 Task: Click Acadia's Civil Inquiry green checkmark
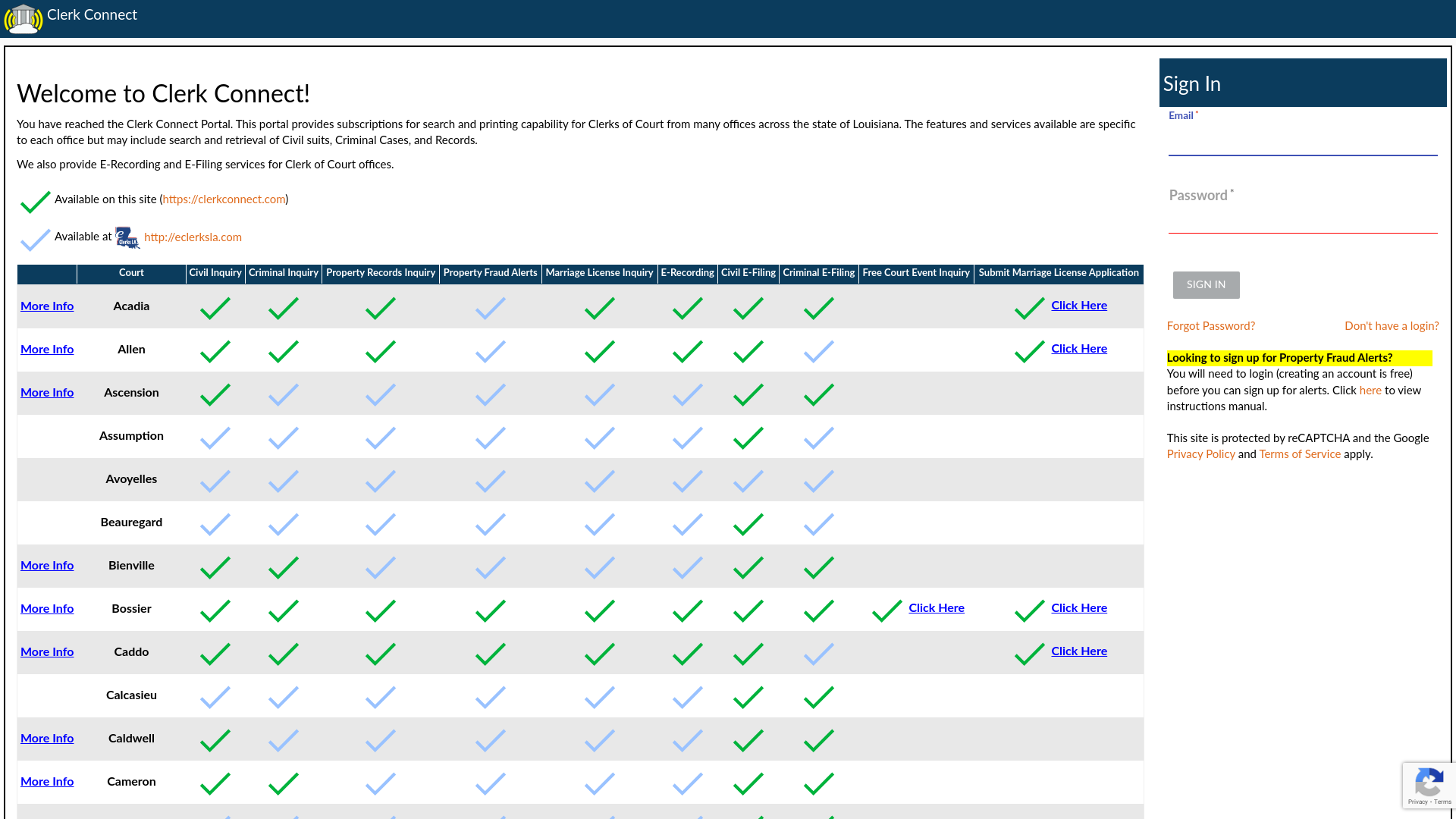pyautogui.click(x=215, y=308)
